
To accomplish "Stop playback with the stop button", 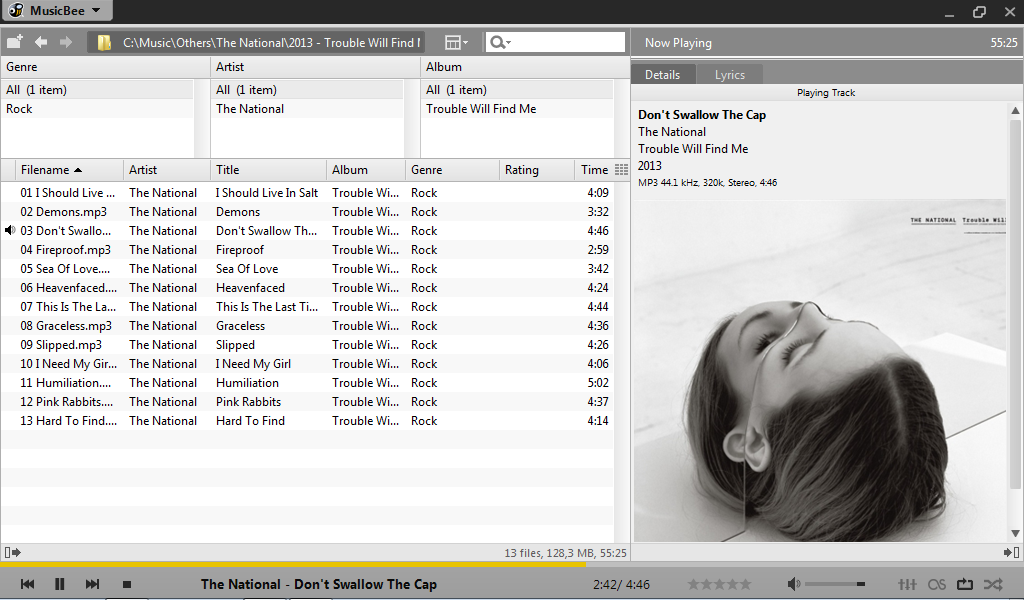I will tap(127, 585).
